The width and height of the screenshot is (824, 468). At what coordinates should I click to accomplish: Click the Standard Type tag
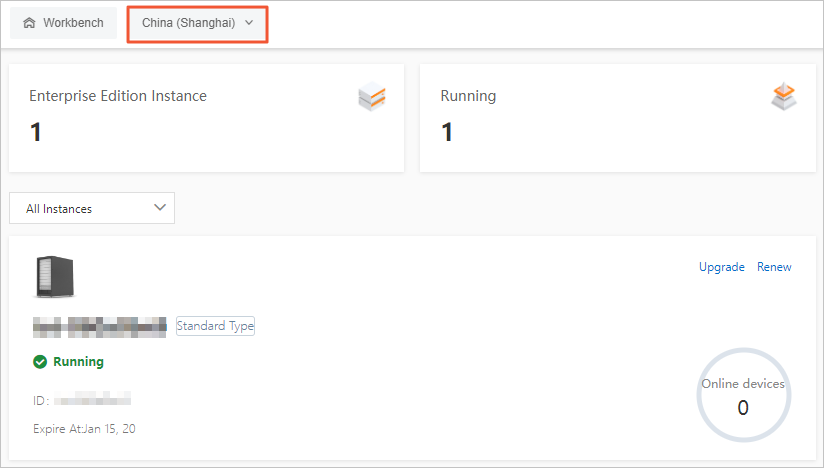pos(215,326)
